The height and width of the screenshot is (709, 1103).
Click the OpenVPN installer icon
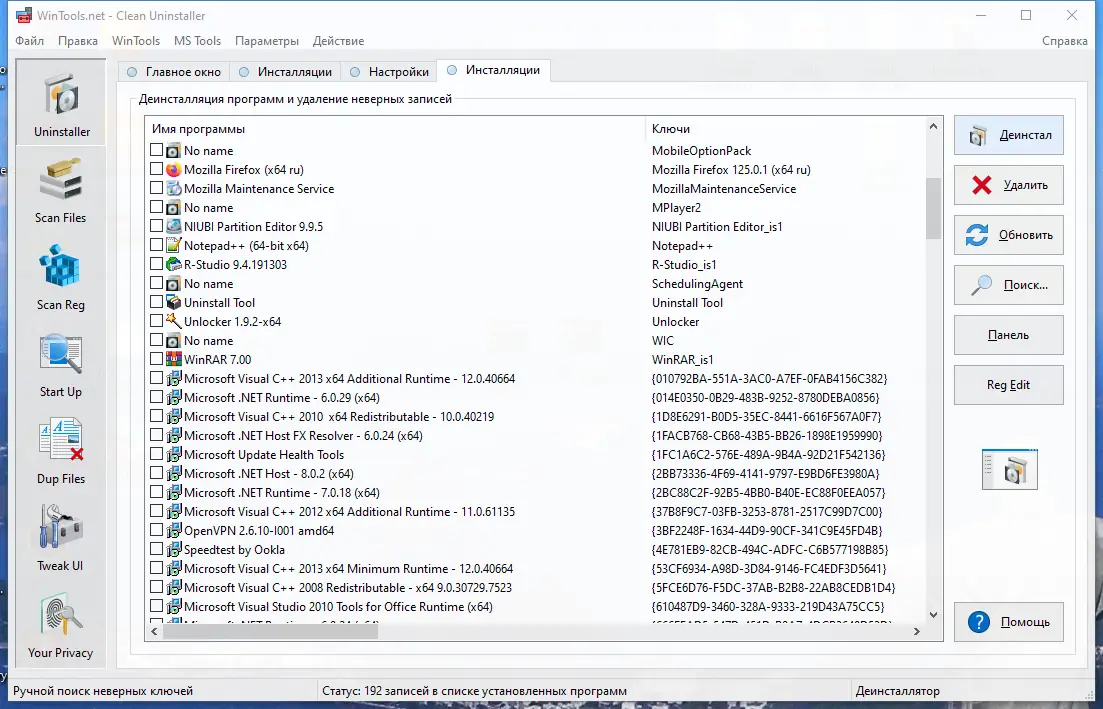173,530
